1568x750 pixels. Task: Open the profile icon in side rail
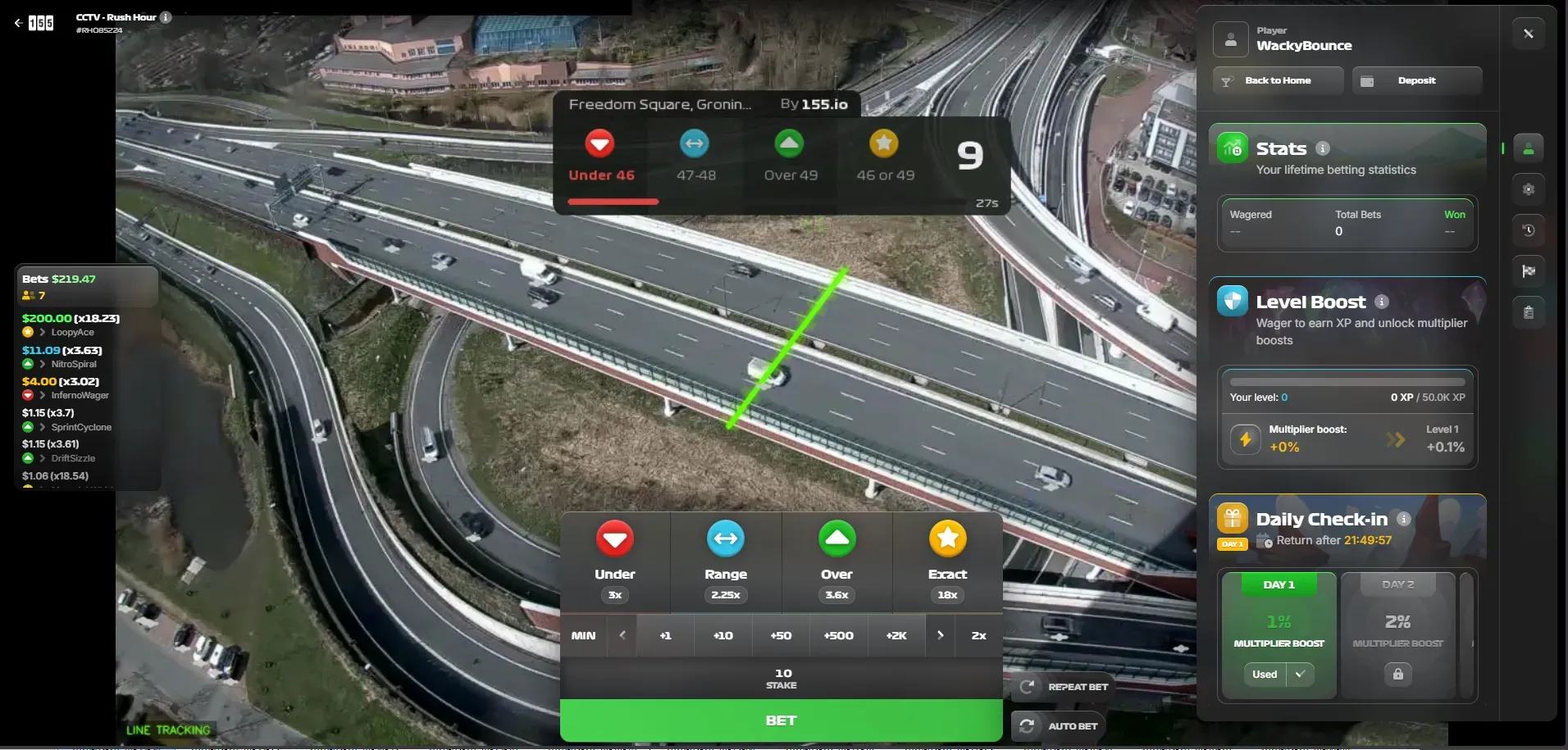pyautogui.click(x=1529, y=148)
